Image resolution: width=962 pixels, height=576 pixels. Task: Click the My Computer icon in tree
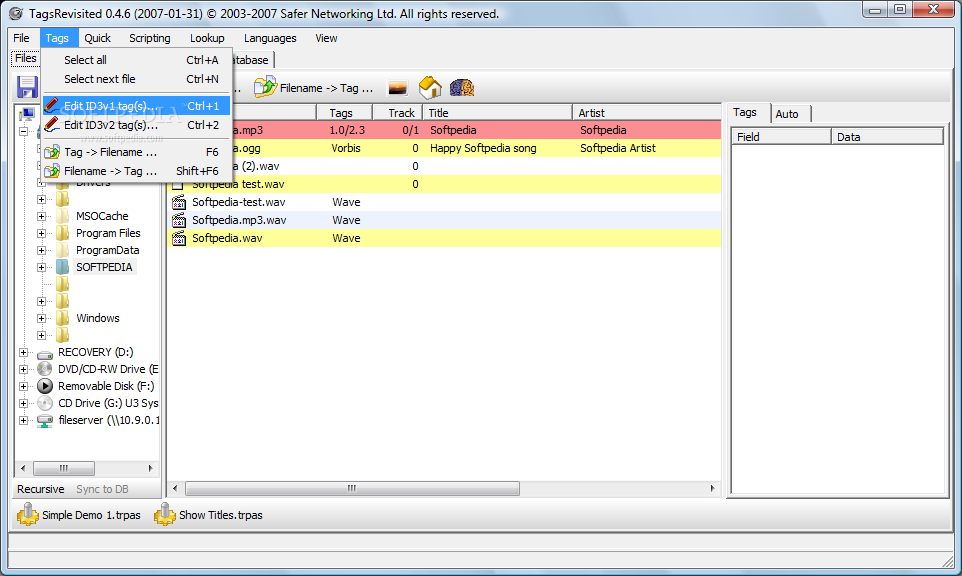click(27, 114)
